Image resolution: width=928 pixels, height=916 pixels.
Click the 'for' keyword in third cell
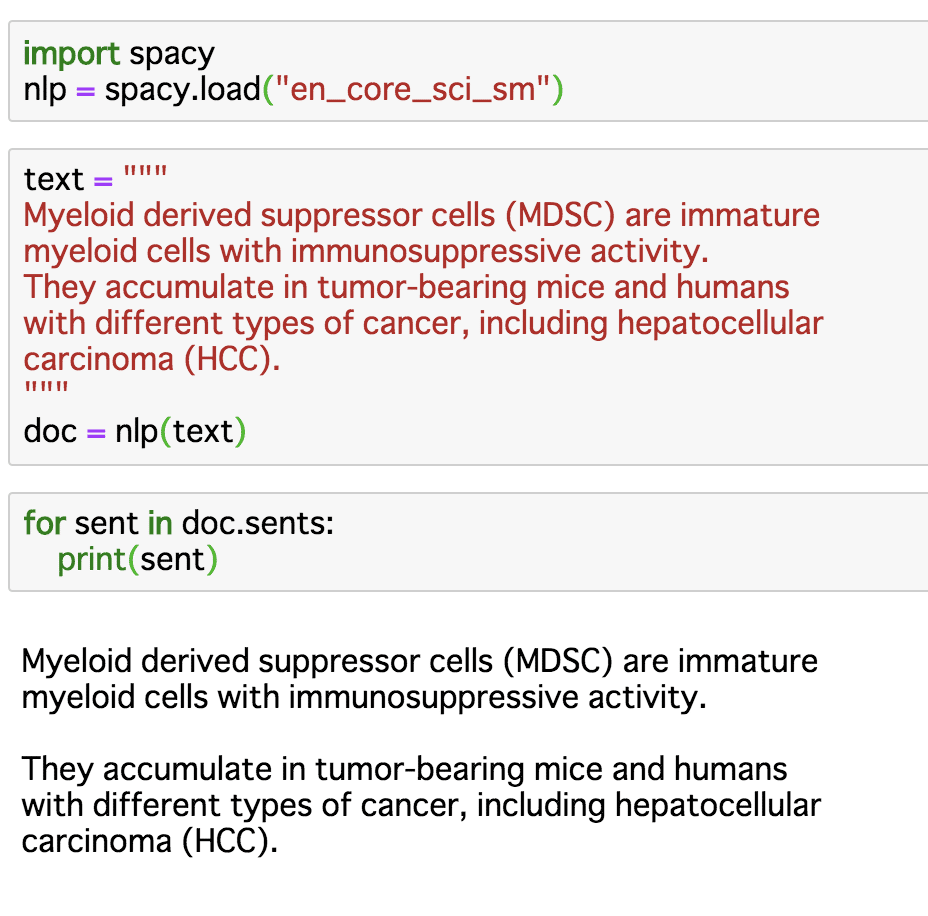[x=44, y=523]
